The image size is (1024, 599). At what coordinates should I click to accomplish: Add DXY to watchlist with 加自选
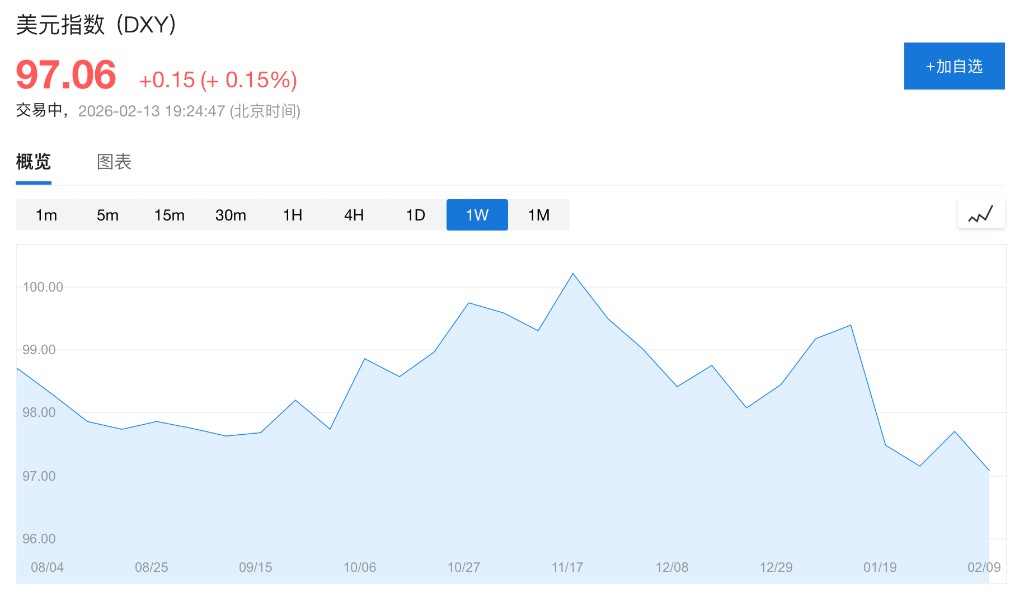tap(954, 66)
